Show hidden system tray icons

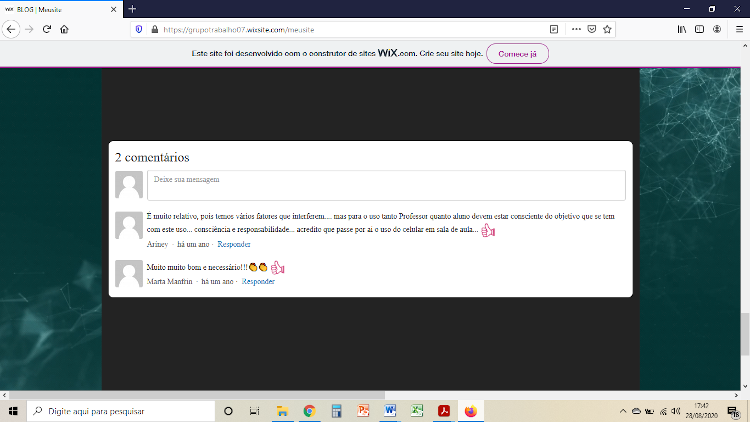coord(623,411)
